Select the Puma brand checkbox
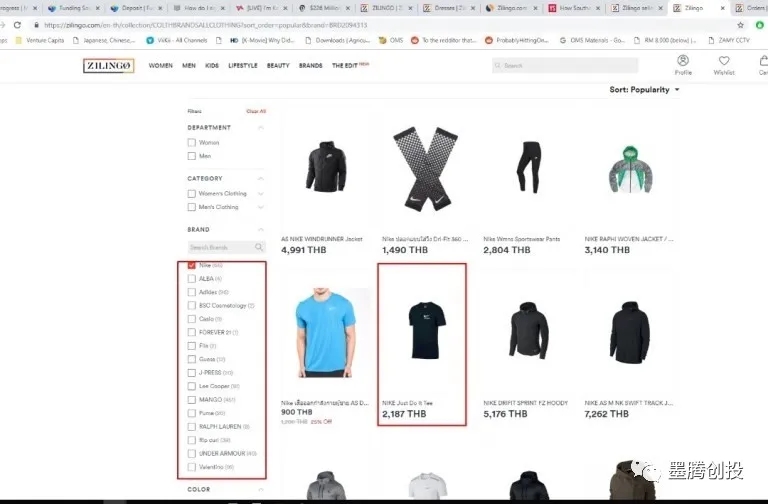 [192, 413]
